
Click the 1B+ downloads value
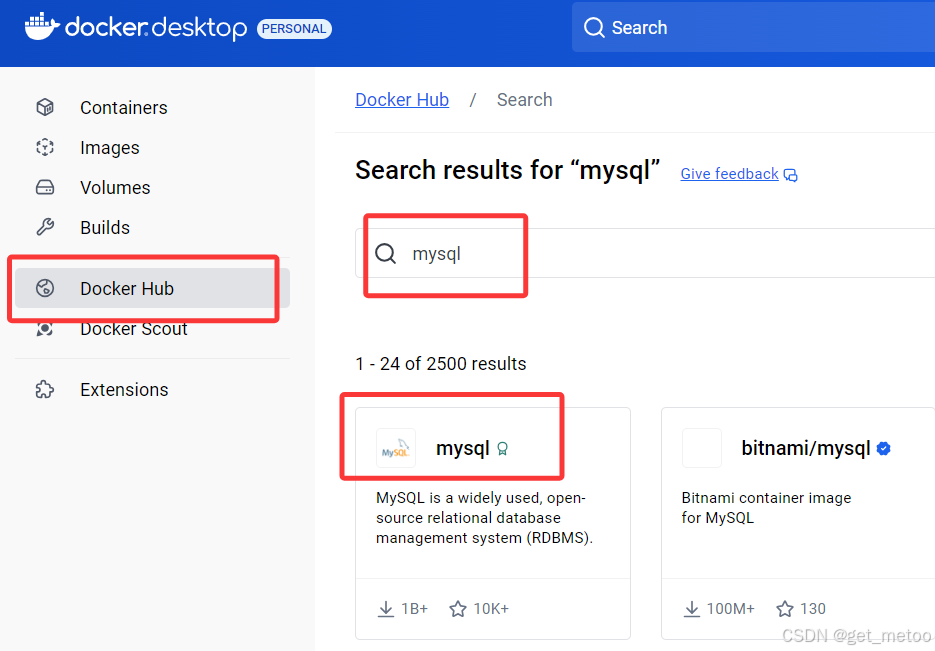(414, 609)
